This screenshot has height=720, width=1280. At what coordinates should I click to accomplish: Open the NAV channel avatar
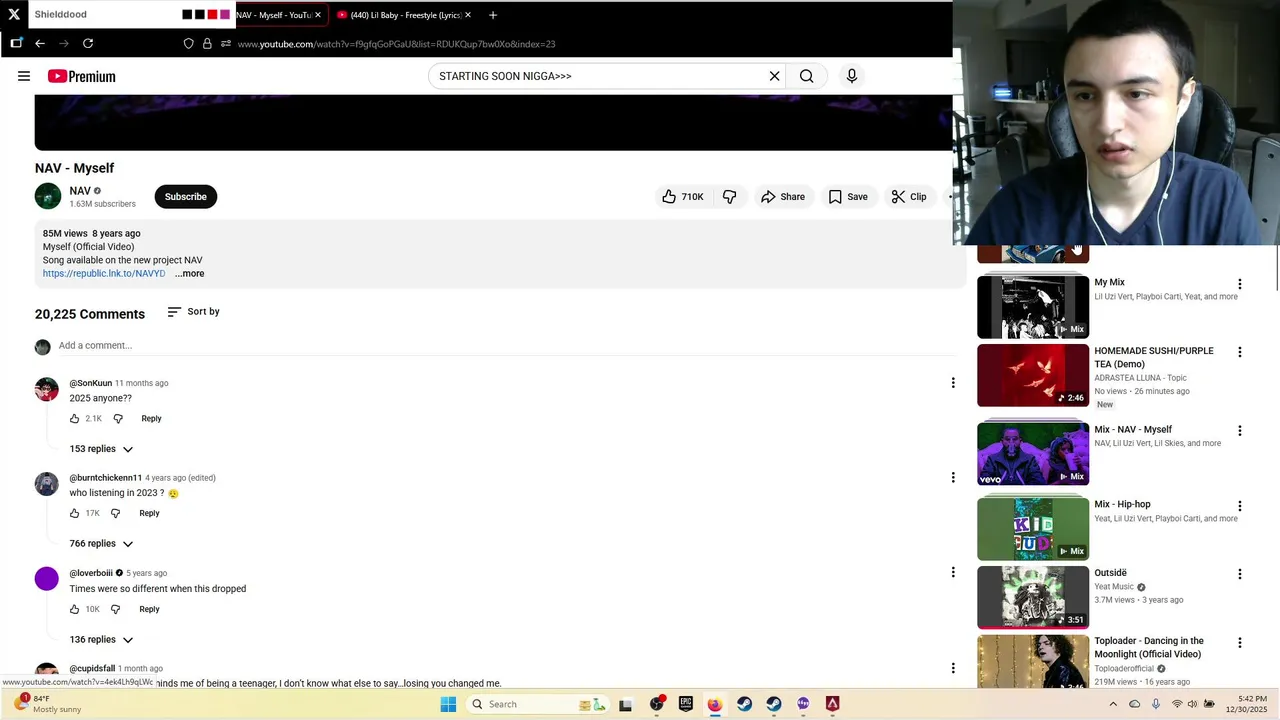point(48,197)
